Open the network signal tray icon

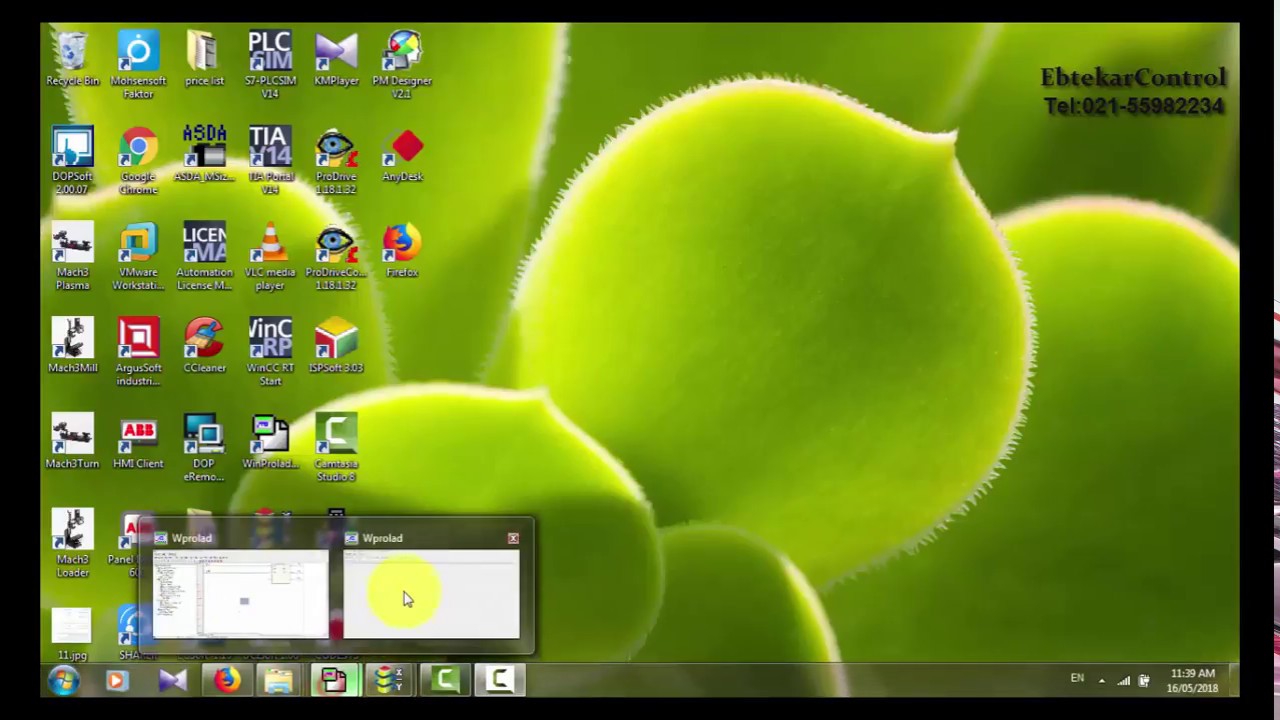point(1124,681)
